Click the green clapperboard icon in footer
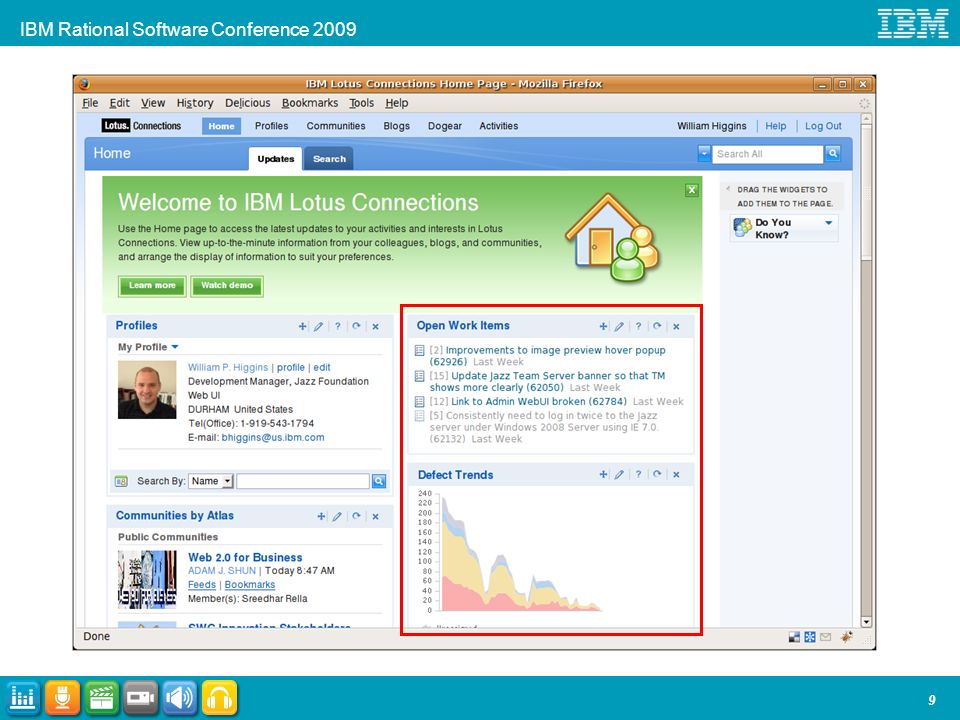Image resolution: width=960 pixels, height=720 pixels. tap(101, 697)
